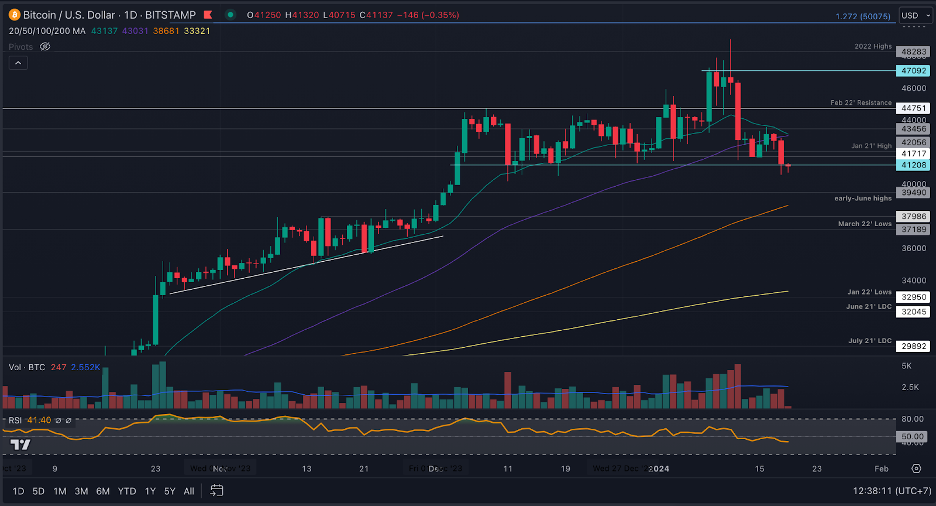
Task: Open the UTC+7 timezone menu
Action: pos(892,490)
